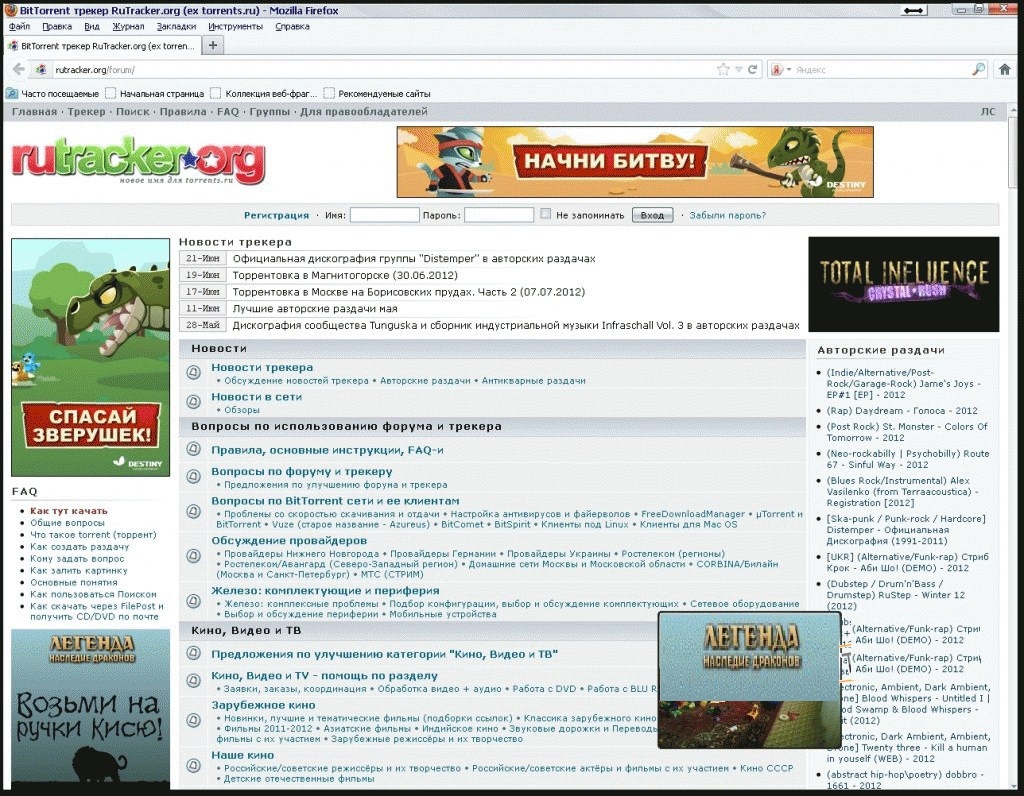Click the forum icon beside Наше кино
This screenshot has width=1024, height=796.
193,765
